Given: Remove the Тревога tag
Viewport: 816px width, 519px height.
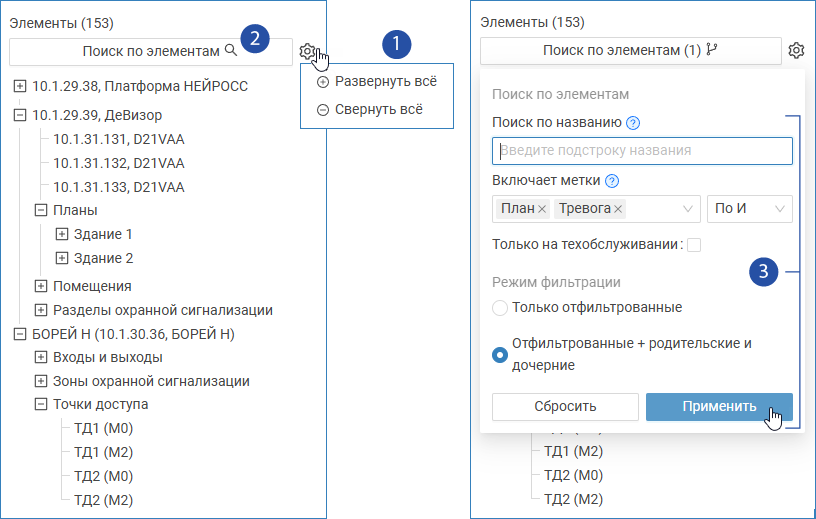Looking at the screenshot, I should [618, 209].
